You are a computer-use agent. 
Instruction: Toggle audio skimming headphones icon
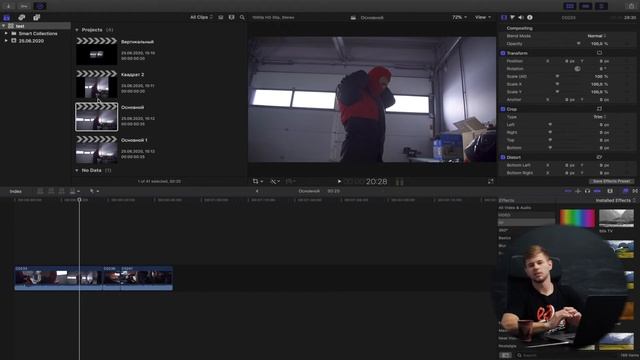[587, 191]
